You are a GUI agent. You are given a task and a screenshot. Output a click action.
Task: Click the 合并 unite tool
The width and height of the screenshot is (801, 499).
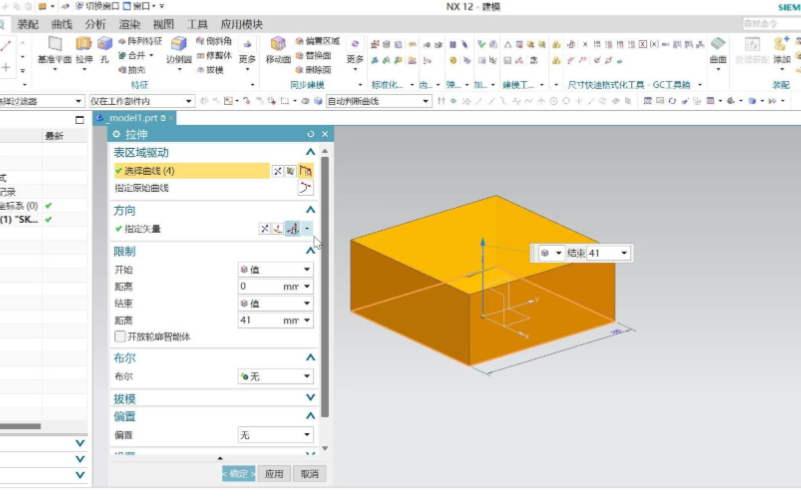click(132, 55)
